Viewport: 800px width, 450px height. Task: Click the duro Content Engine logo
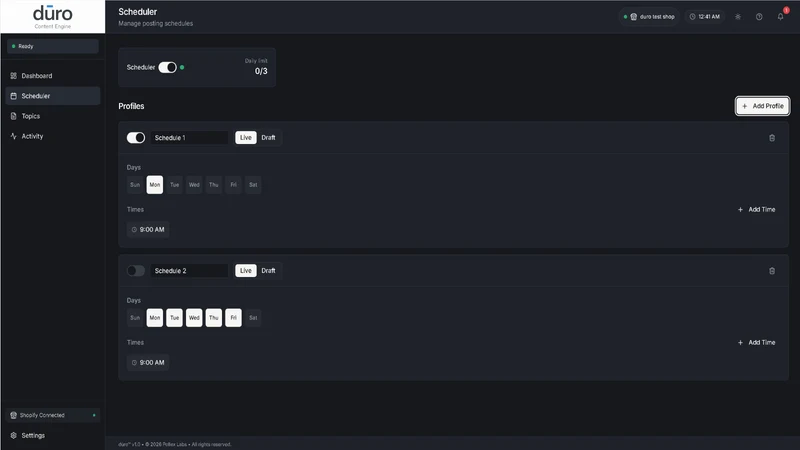coord(53,17)
